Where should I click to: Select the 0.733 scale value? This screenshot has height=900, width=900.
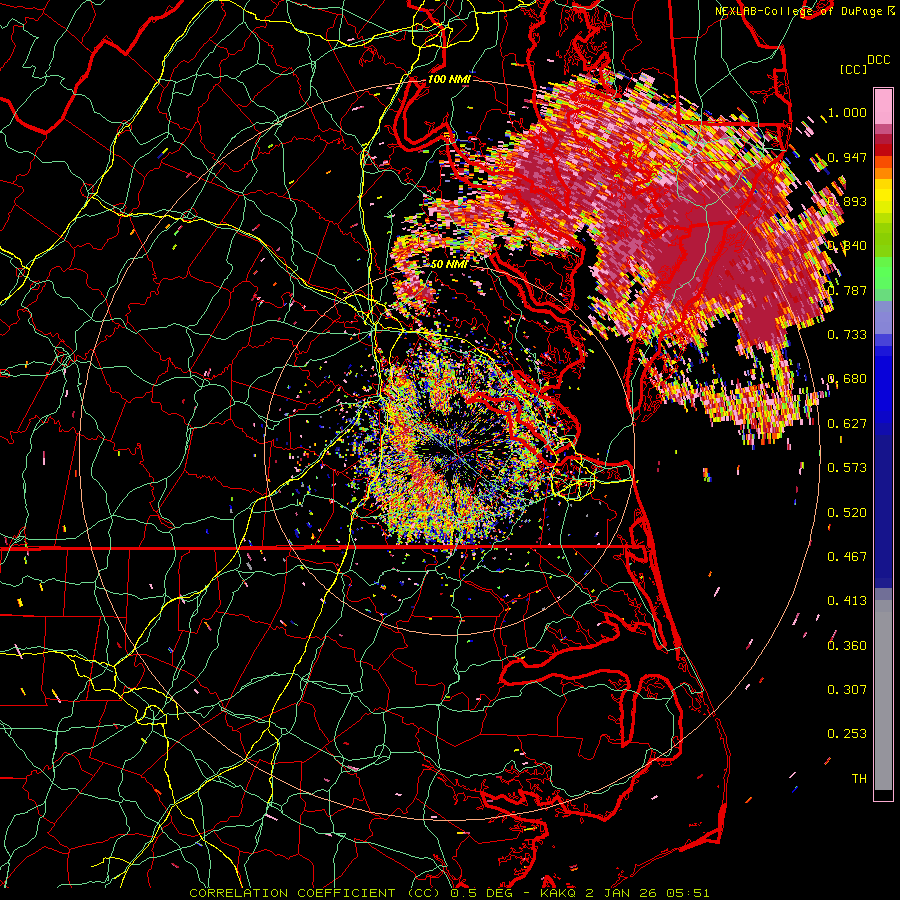click(x=847, y=335)
